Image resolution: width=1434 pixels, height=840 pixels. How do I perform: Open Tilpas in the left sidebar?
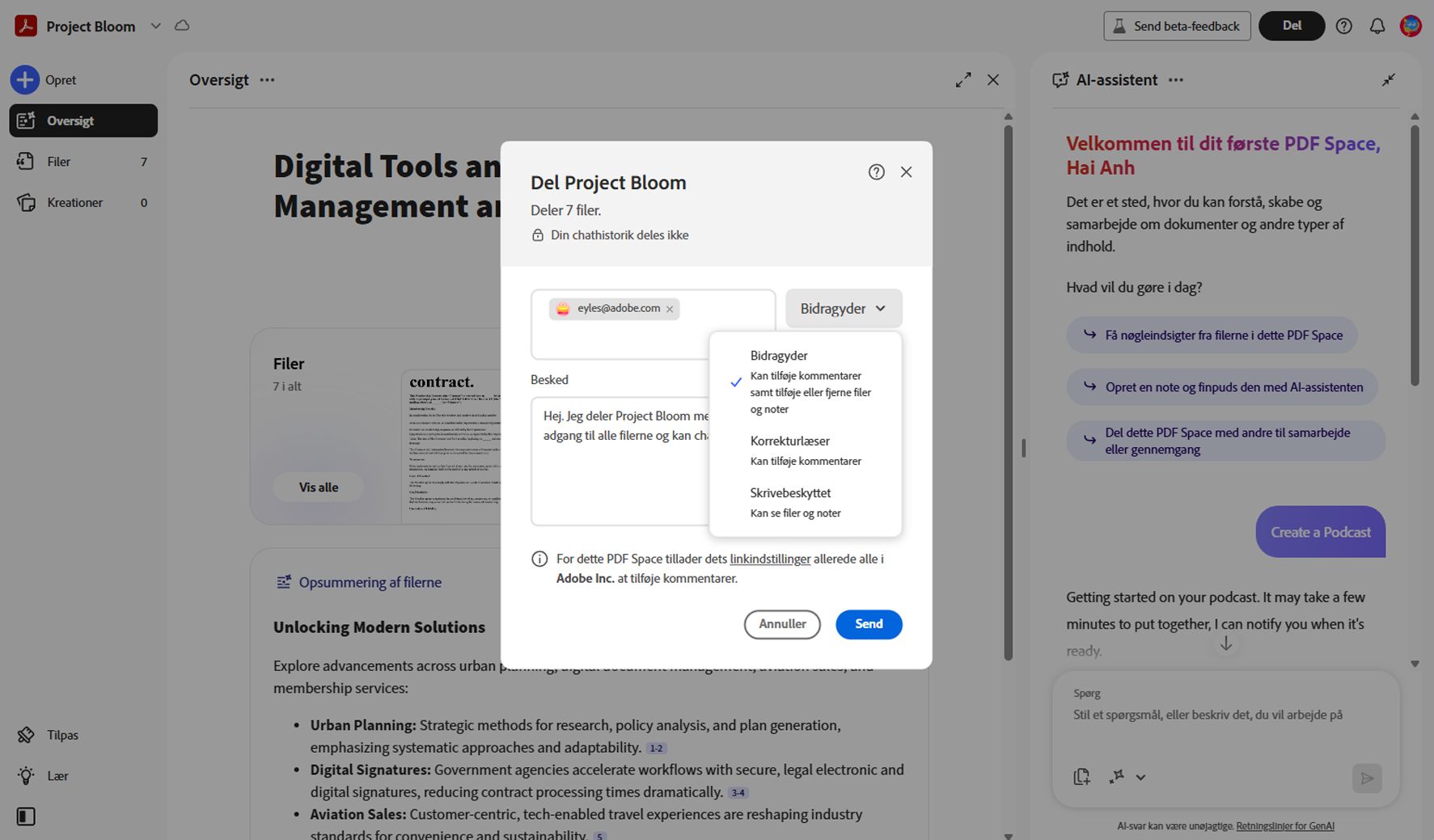click(x=49, y=735)
